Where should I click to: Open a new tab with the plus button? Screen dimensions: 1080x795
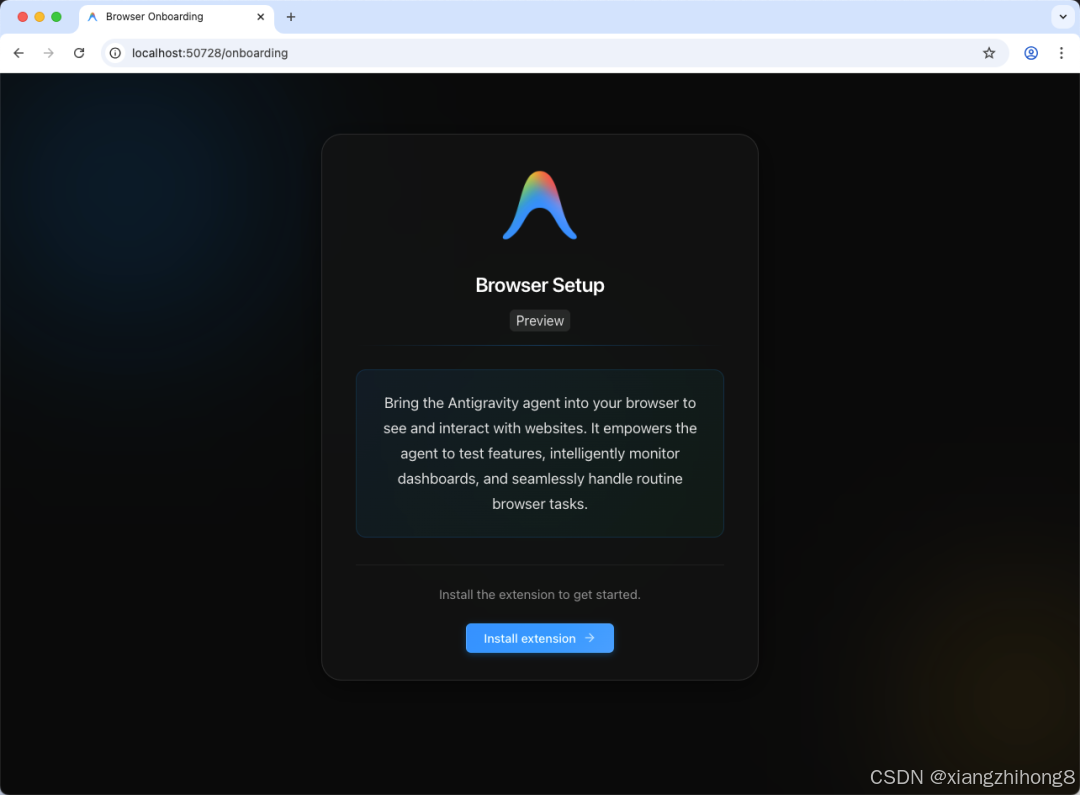click(x=291, y=17)
